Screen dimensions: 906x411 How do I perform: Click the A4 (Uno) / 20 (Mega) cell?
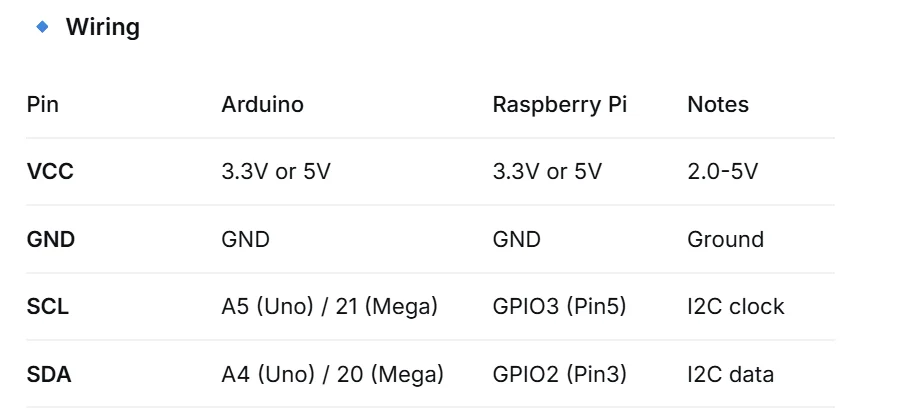point(332,375)
